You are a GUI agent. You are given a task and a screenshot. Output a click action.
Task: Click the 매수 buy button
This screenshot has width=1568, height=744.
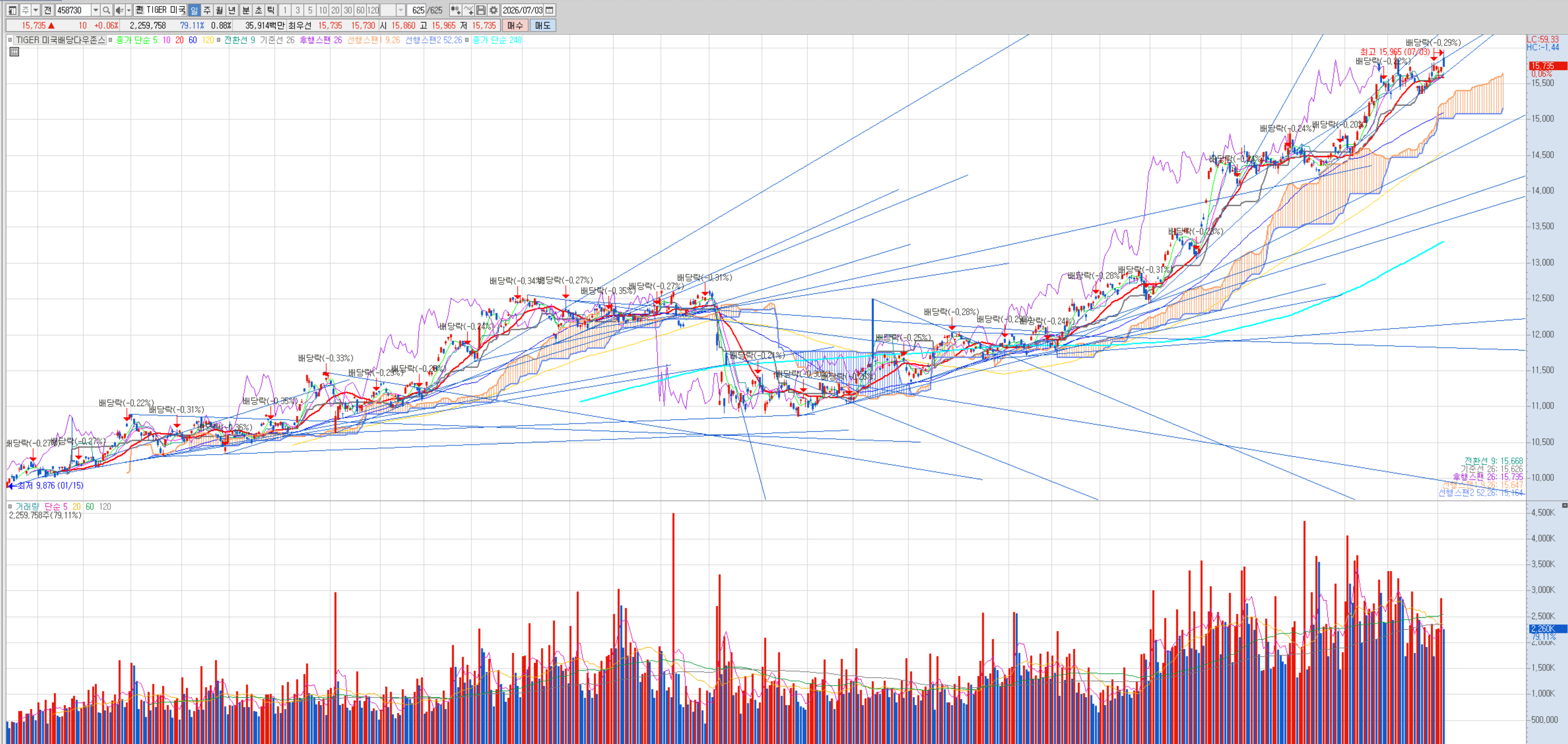click(x=515, y=26)
